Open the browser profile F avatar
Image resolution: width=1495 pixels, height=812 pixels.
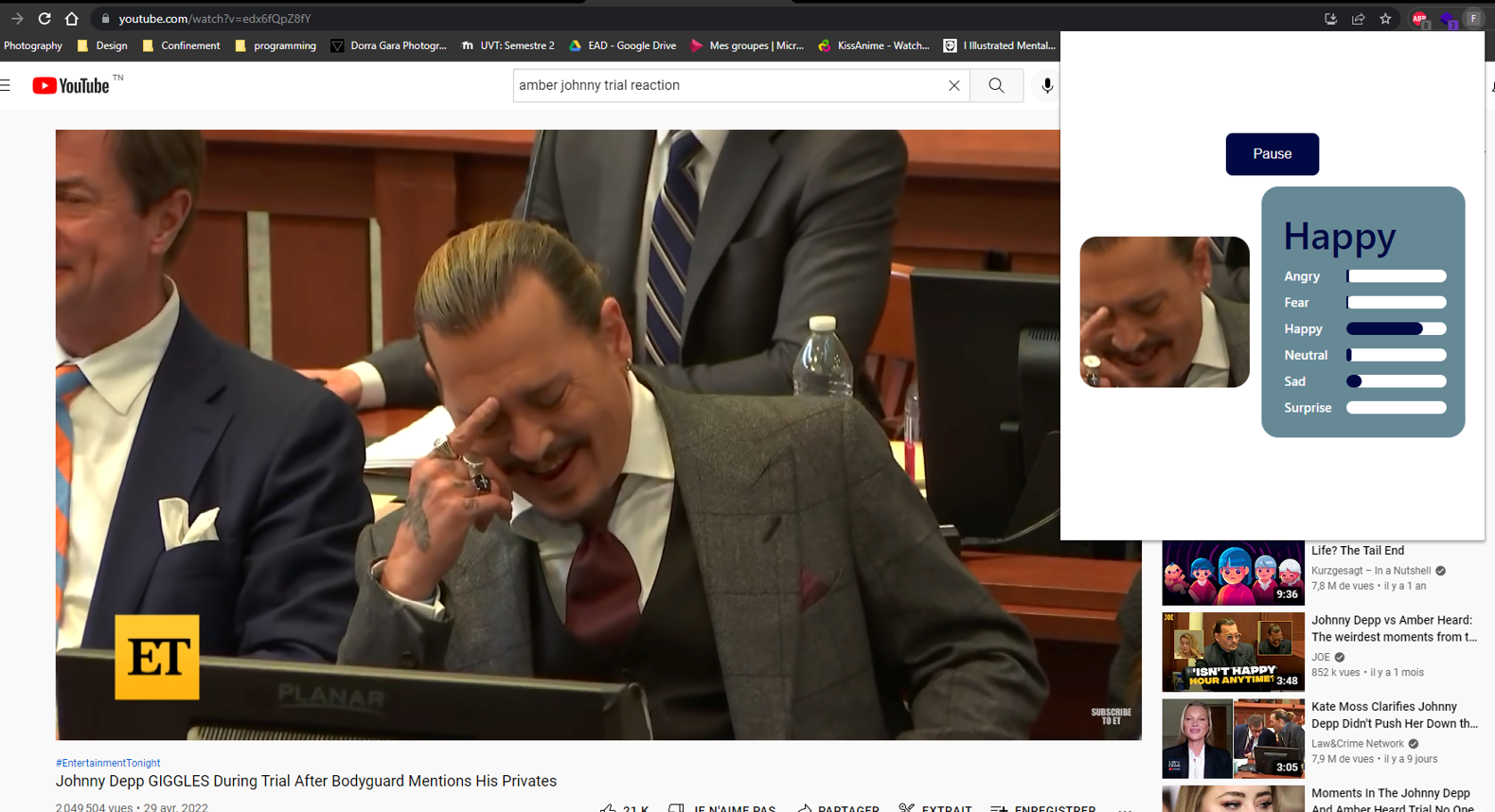1474,18
